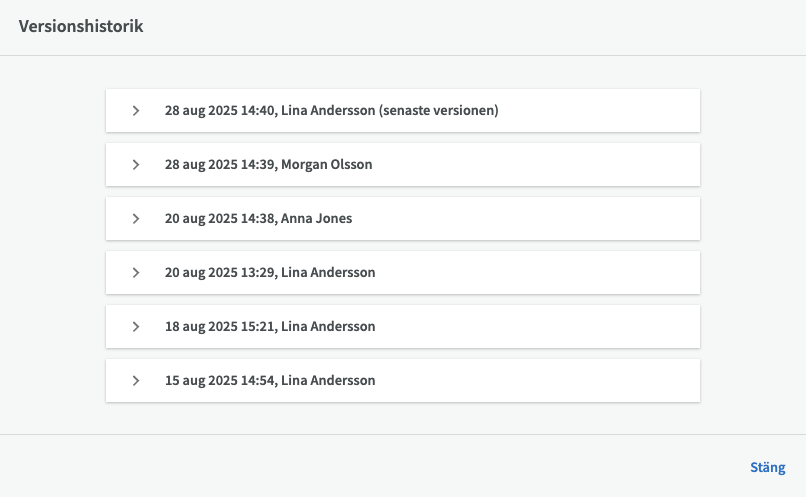Open the 28 aug 2025 14:40 version row
Viewport: 806px width, 497px height.
coord(402,110)
